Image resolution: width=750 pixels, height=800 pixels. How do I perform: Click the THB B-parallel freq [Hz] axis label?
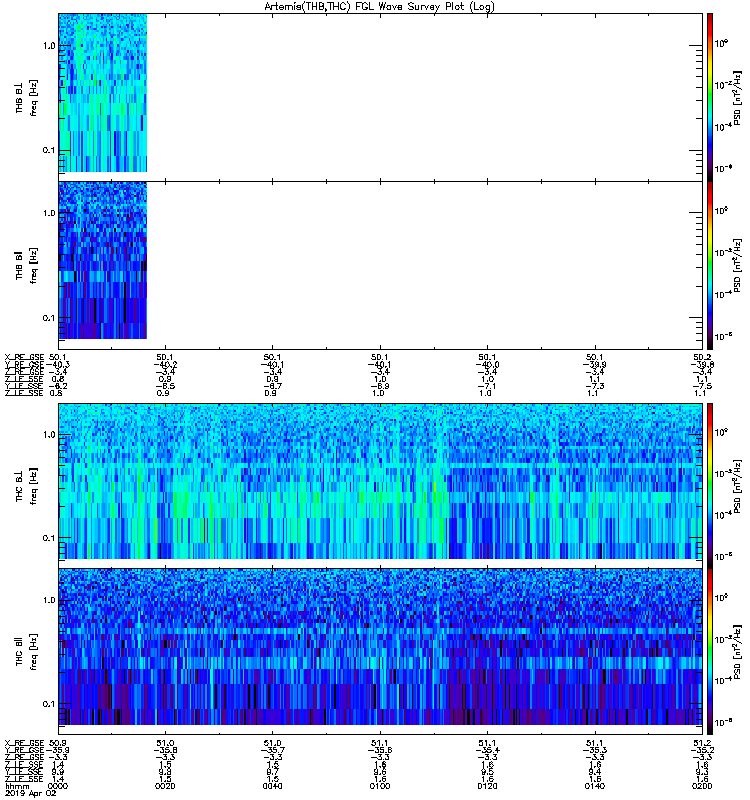point(34,266)
